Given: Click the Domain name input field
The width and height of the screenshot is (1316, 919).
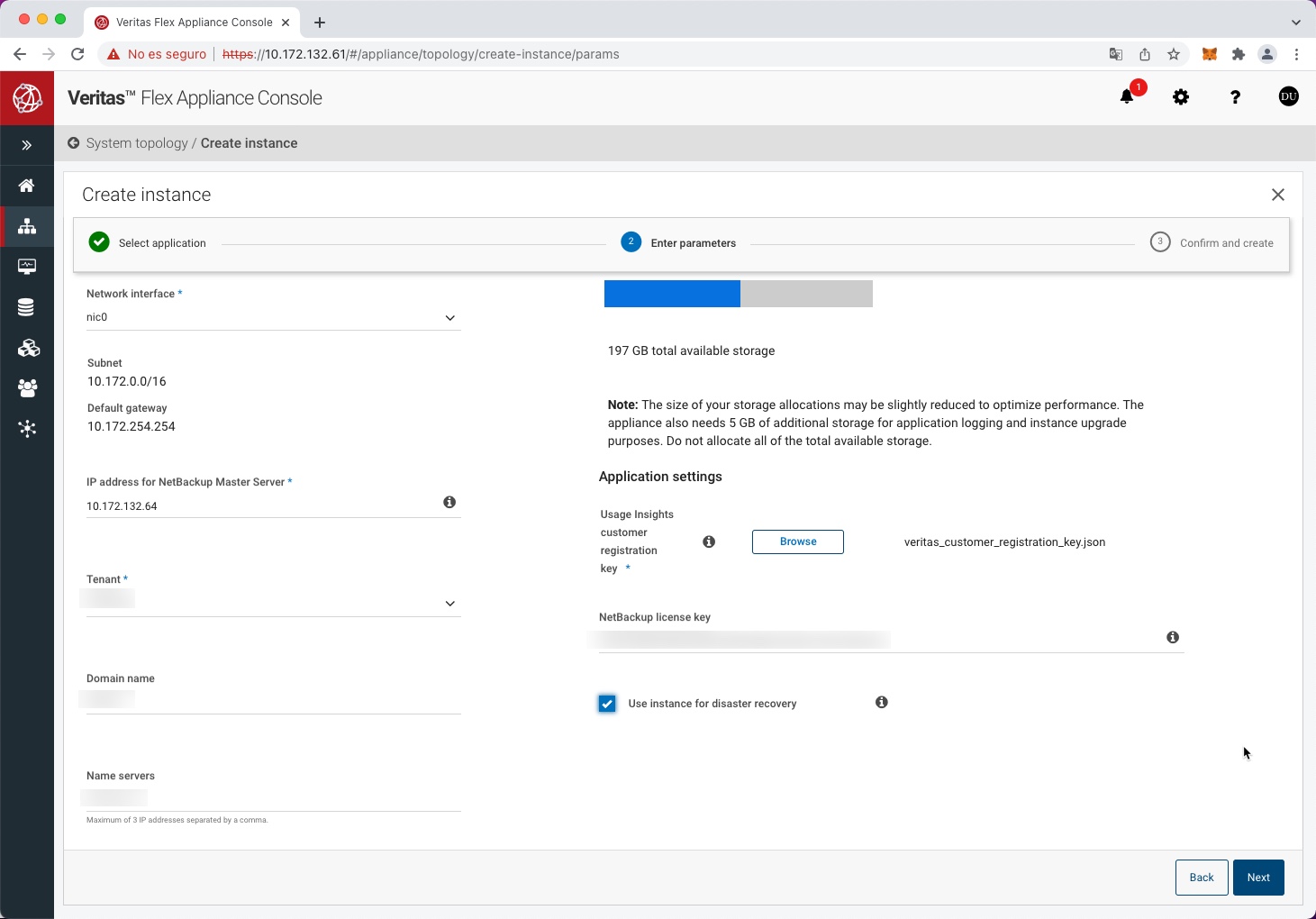Looking at the screenshot, I should click(273, 701).
